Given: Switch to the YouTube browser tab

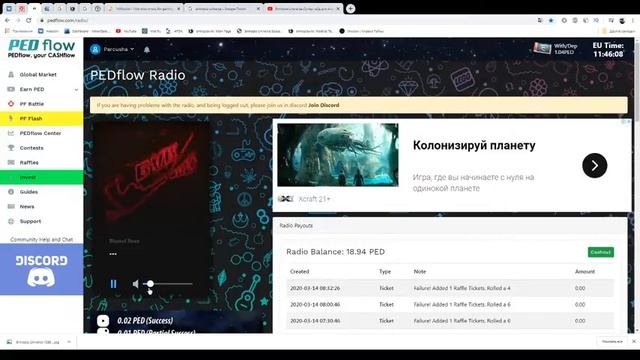Looking at the screenshot, I should pyautogui.click(x=302, y=9).
